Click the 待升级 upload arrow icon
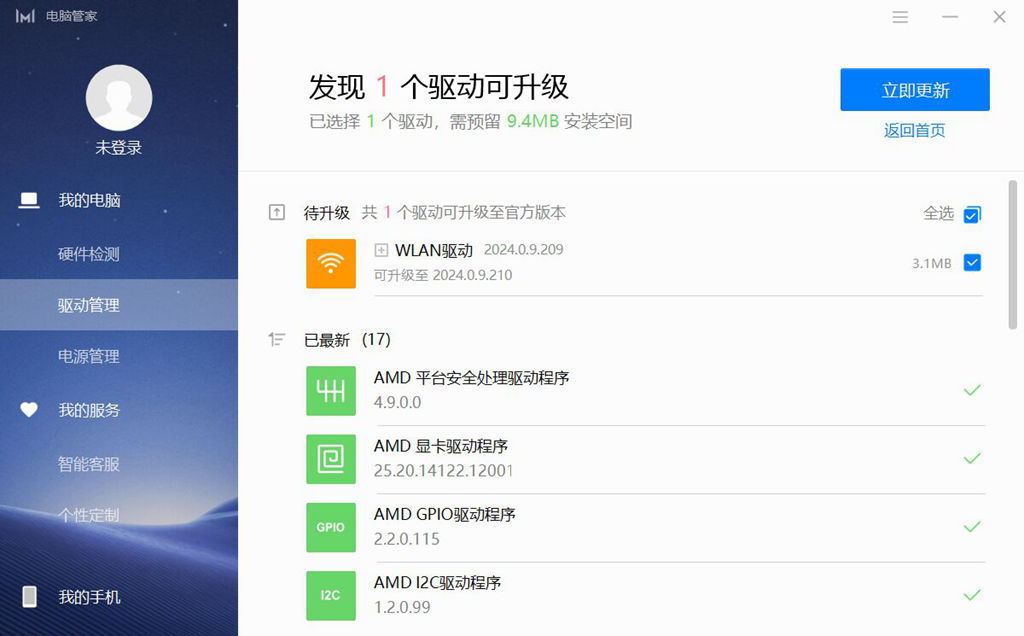Viewport: 1024px width, 636px height. click(x=277, y=212)
